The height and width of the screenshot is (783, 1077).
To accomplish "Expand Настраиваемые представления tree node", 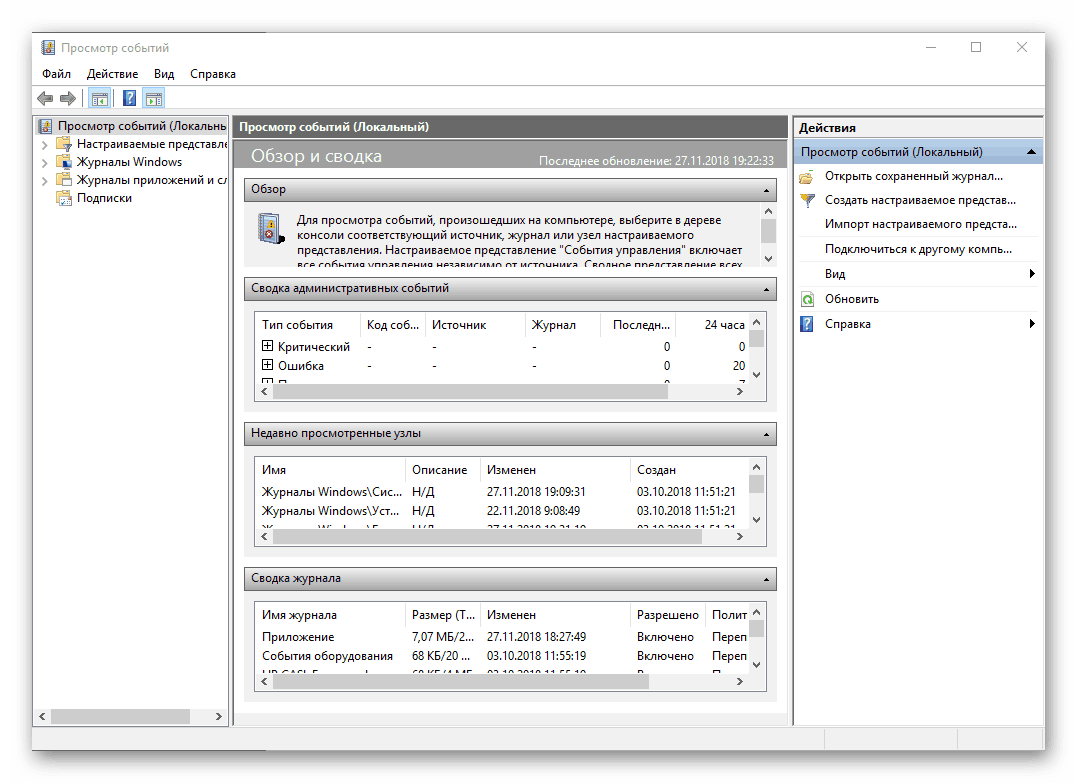I will click(x=44, y=144).
